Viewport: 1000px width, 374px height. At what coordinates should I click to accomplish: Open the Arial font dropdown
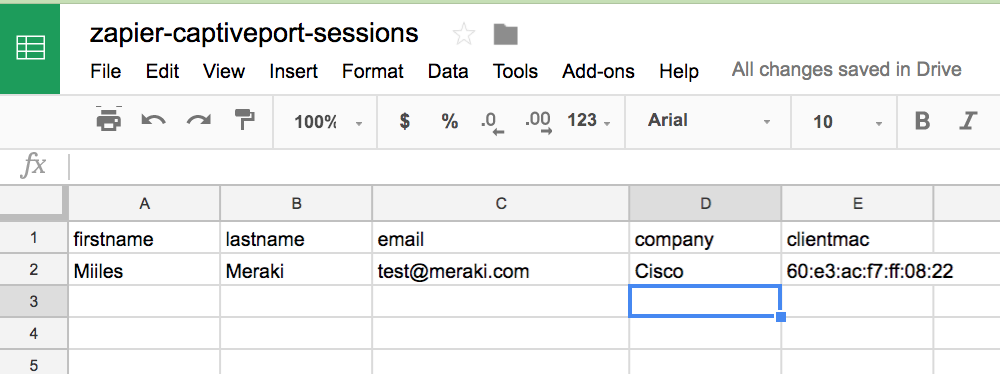(709, 121)
